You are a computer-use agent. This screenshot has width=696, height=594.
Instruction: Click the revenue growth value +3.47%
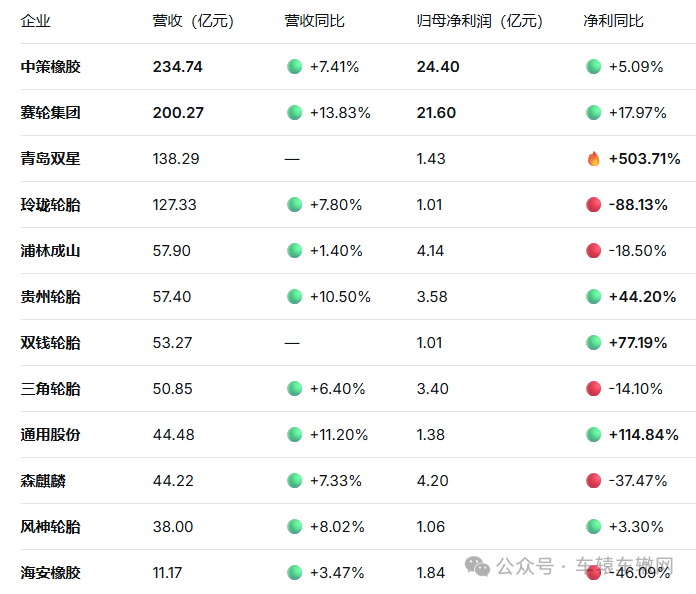click(x=337, y=573)
